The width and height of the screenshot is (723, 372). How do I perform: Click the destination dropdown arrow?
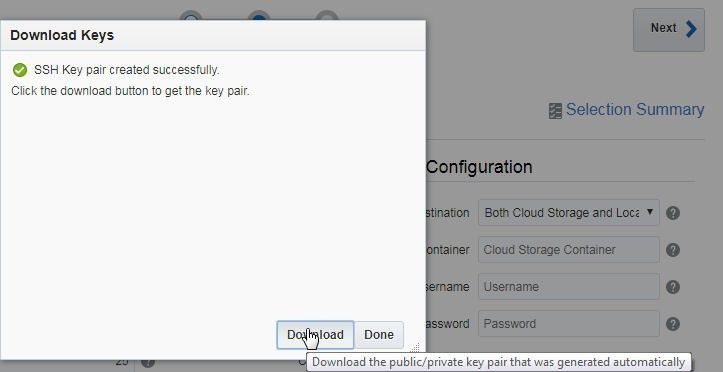coord(650,212)
